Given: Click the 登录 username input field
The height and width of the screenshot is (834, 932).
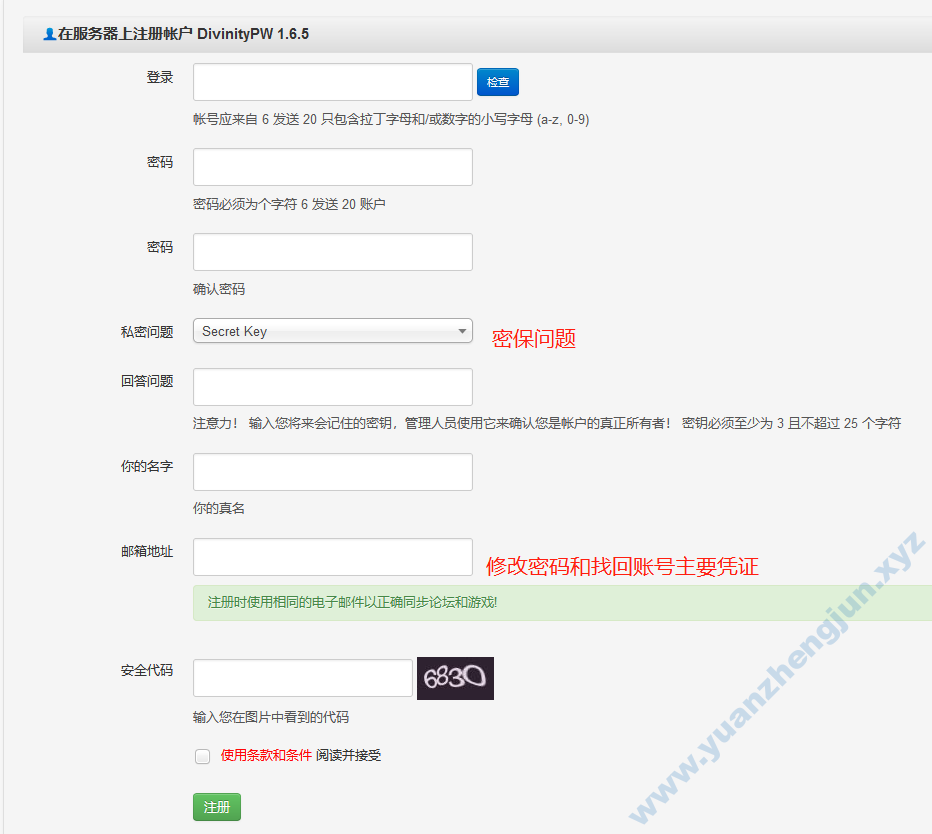Looking at the screenshot, I should click(x=332, y=82).
